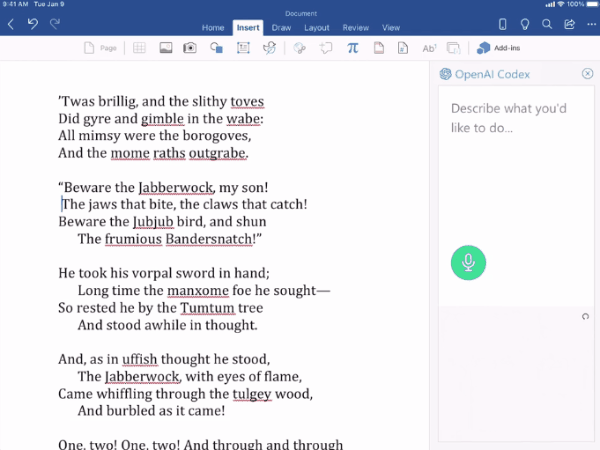Screen dimensions: 600x450
Task: Share the document
Action: click(x=569, y=24)
